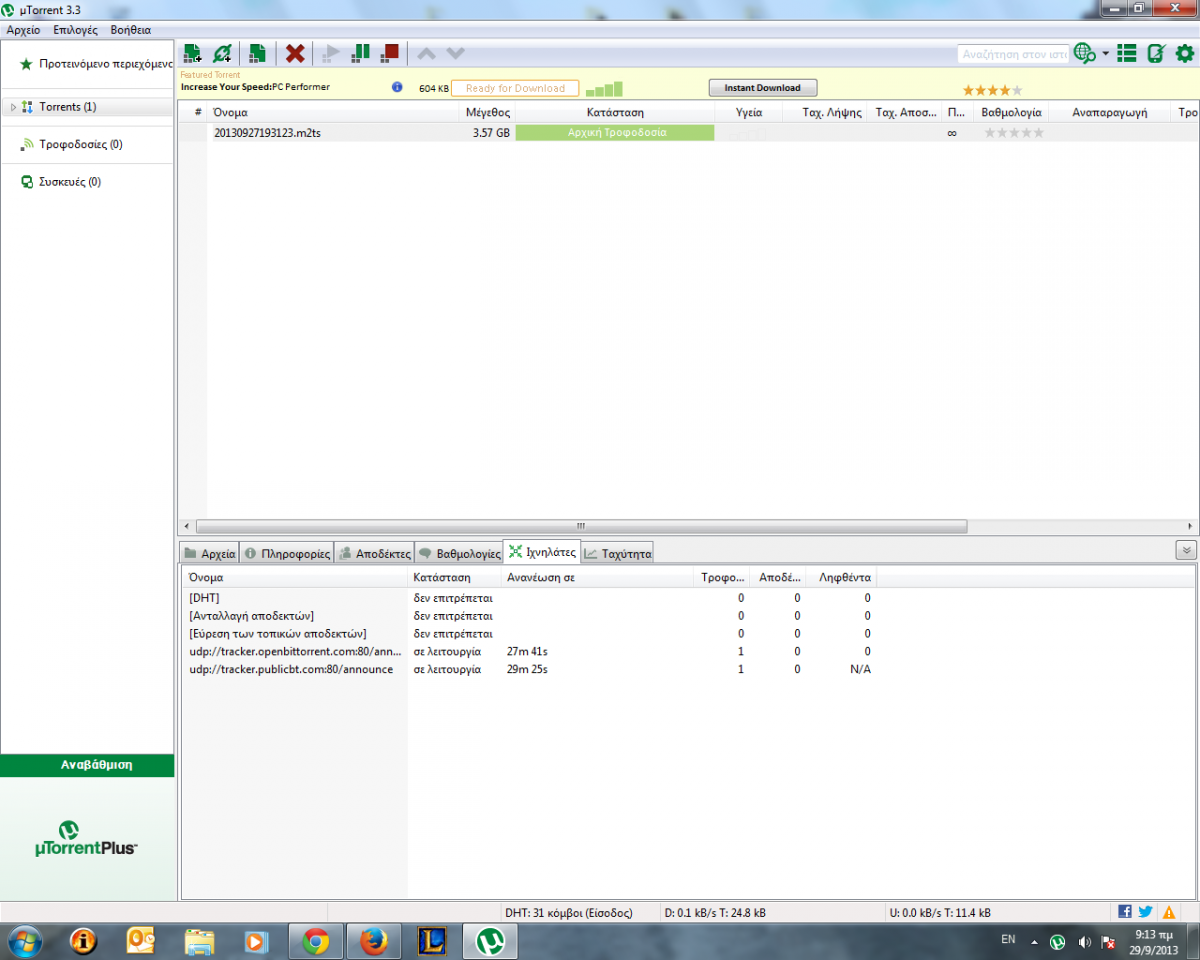Sort by Κατάσταση column header
The width and height of the screenshot is (1200, 960).
(615, 113)
